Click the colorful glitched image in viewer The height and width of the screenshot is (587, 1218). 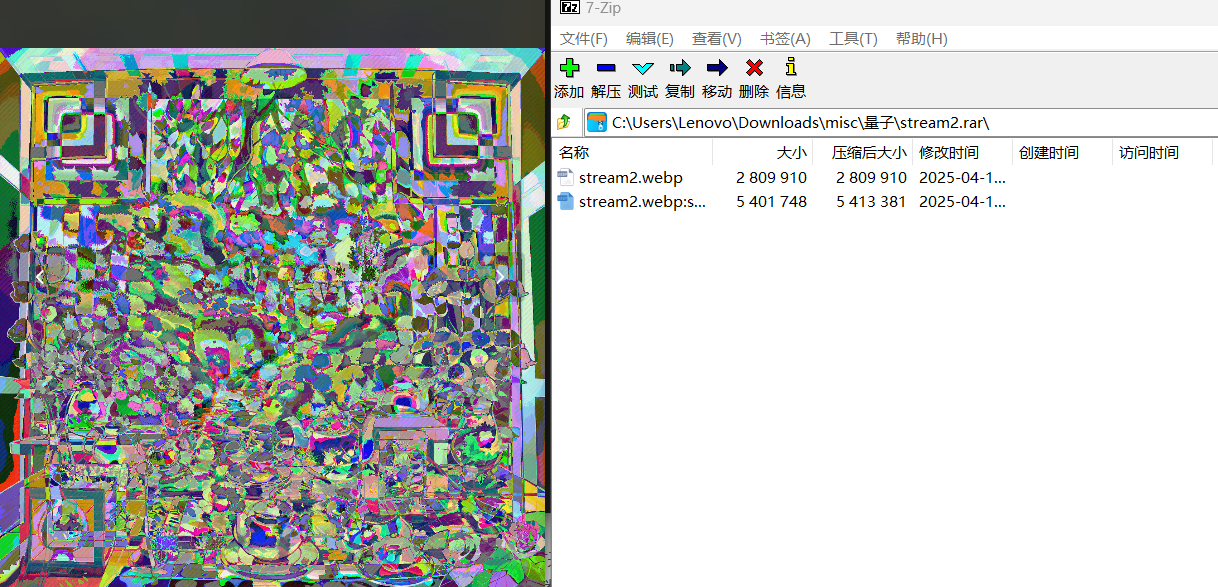pos(275,317)
